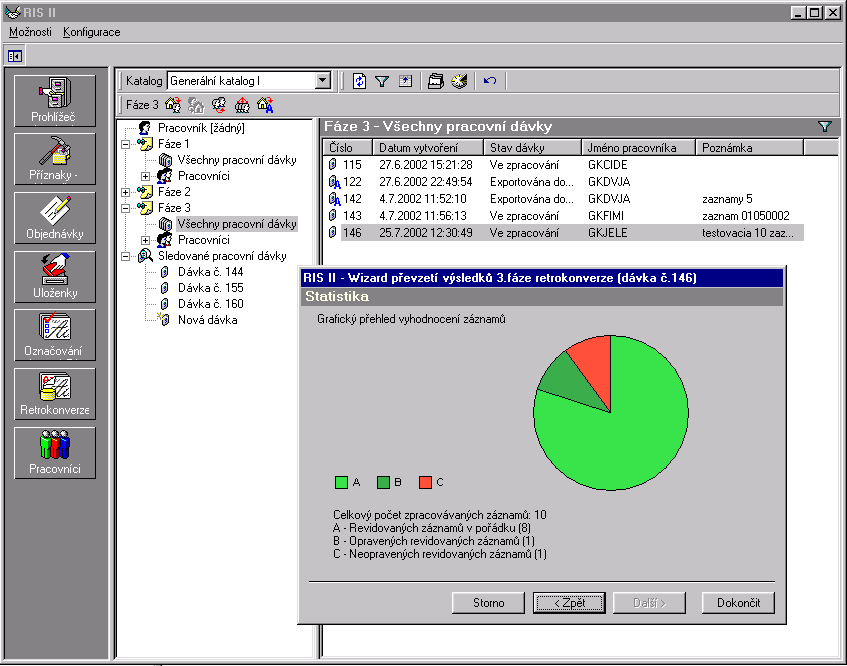This screenshot has width=847, height=666.
Task: Open the Katalog dropdown list
Action: click(322, 81)
